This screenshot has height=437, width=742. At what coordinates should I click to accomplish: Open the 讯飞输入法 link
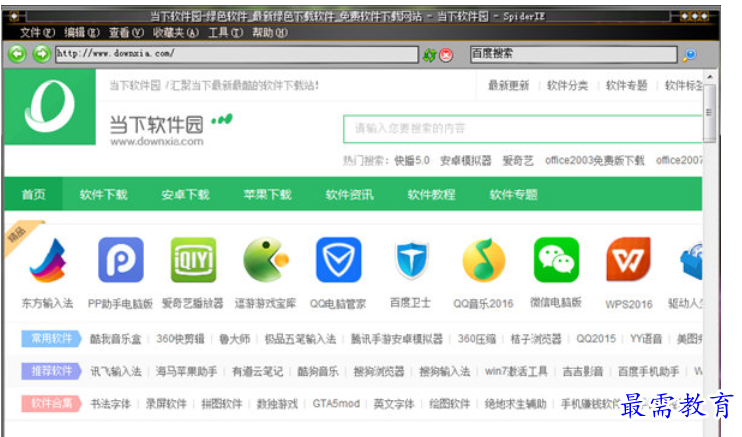click(116, 372)
